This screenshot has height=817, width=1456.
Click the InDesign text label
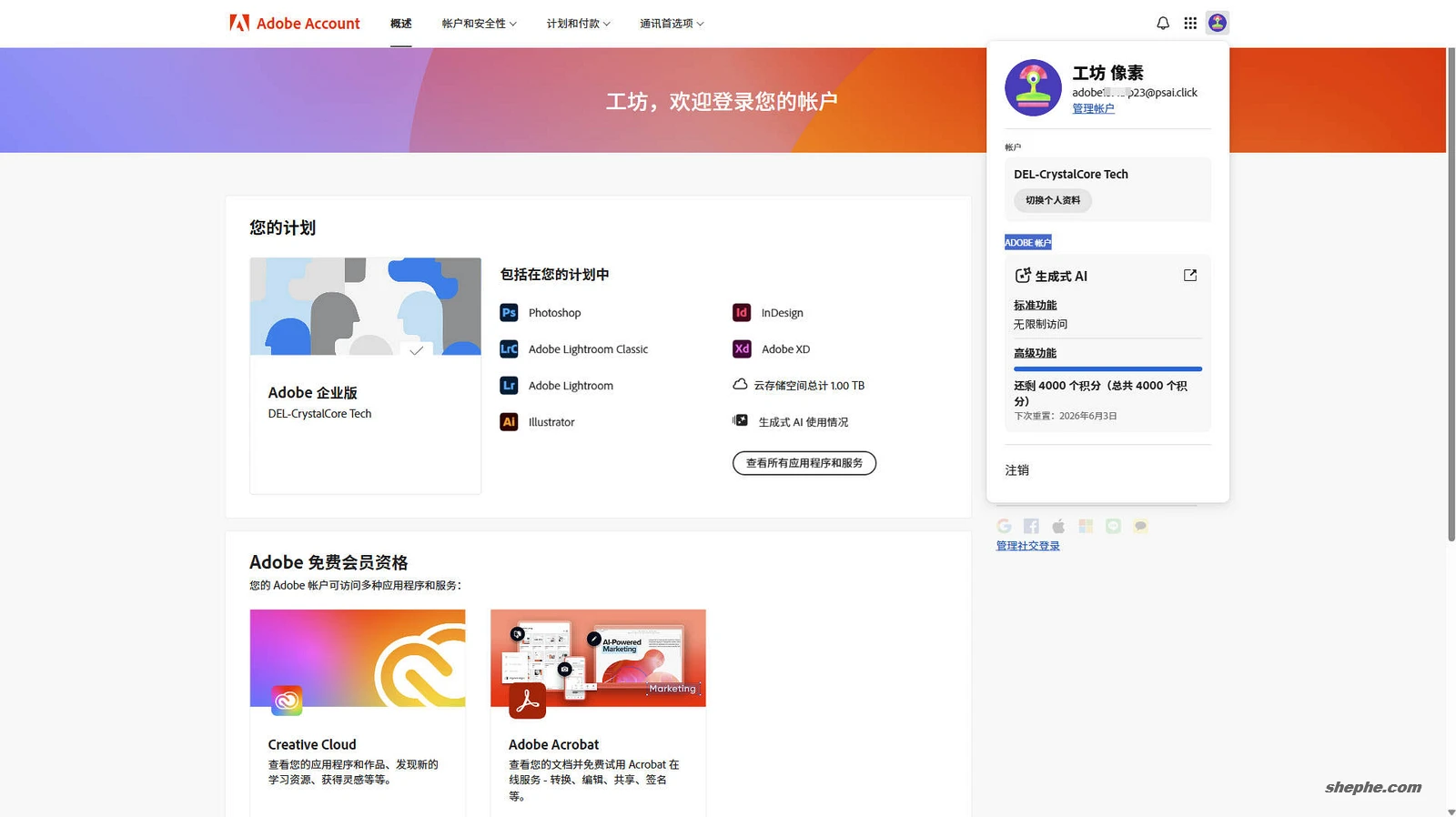(x=782, y=313)
